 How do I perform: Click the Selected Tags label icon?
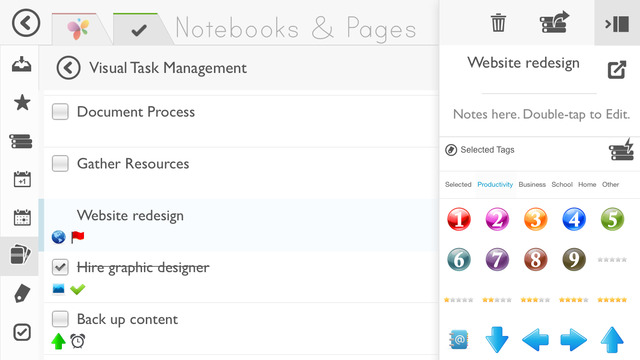tap(451, 150)
